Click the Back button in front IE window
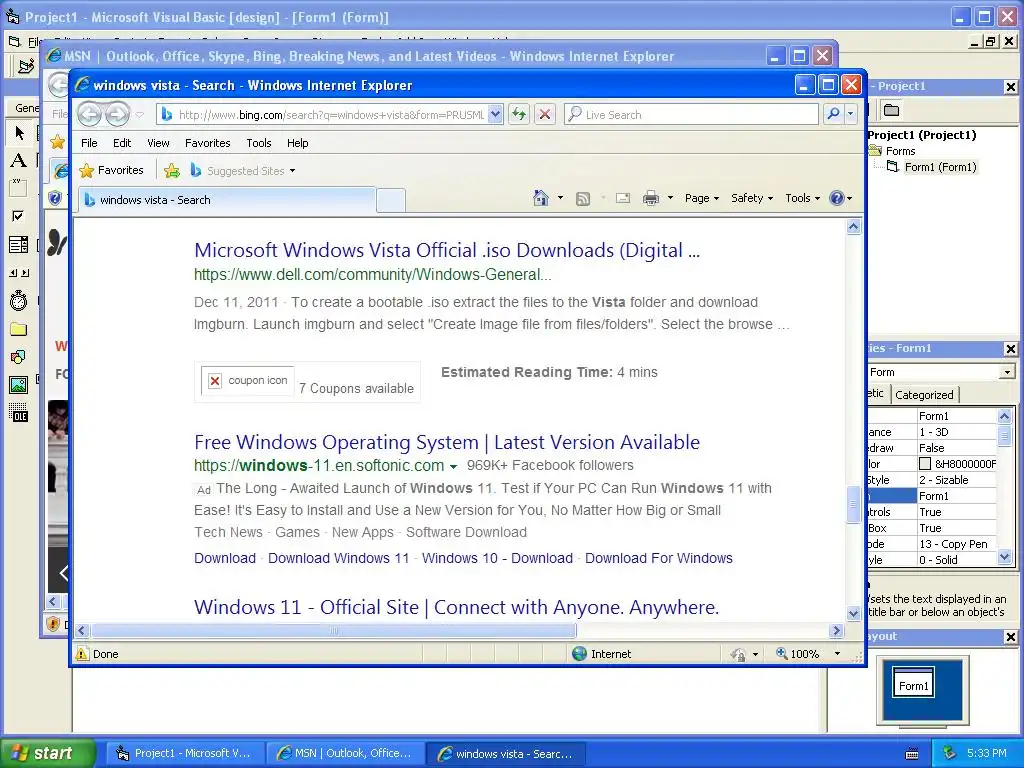Screen dimensions: 1024x768 pos(89,114)
